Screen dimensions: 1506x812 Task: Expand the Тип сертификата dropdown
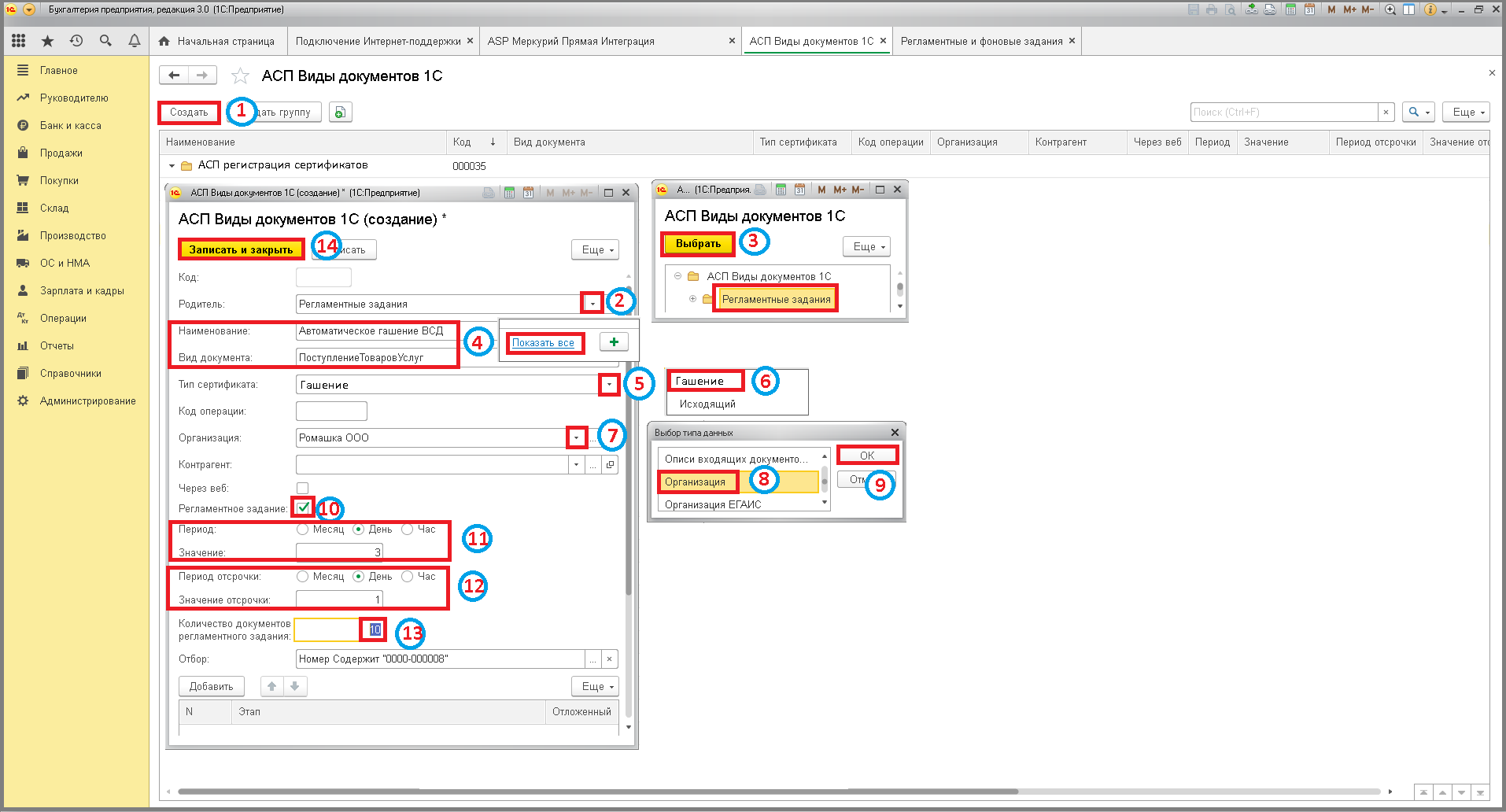pyautogui.click(x=608, y=385)
